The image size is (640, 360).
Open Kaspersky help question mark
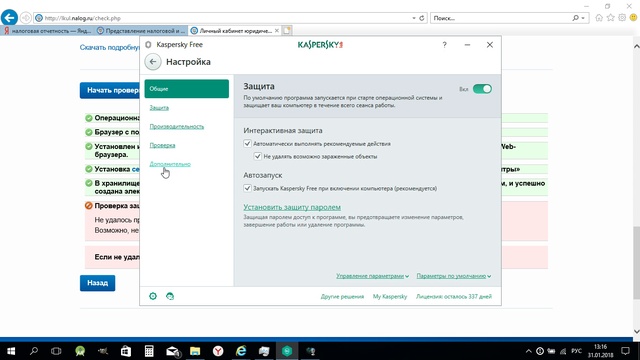click(x=444, y=45)
